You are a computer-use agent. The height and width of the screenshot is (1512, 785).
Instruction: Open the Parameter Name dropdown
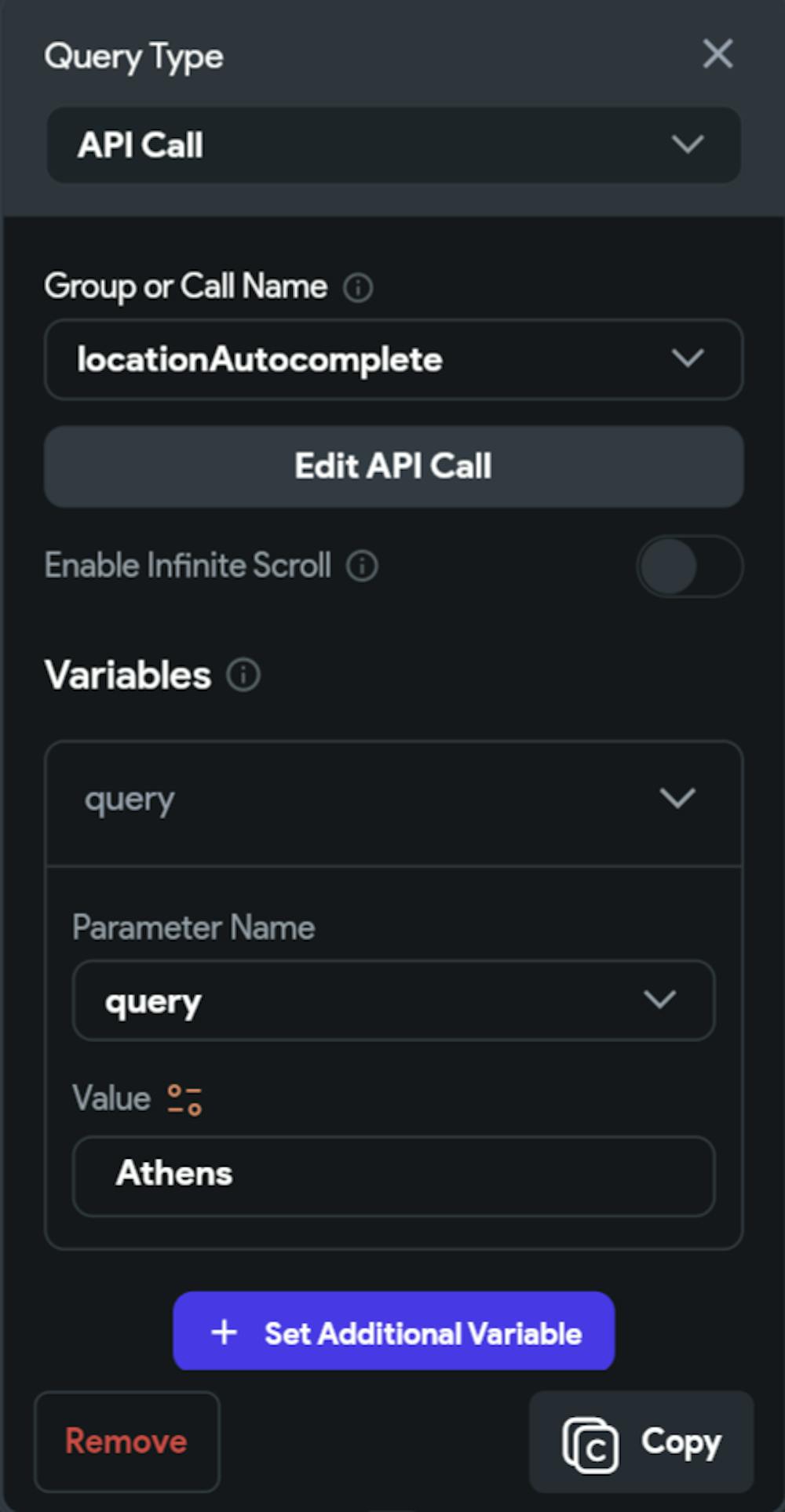tap(393, 1000)
